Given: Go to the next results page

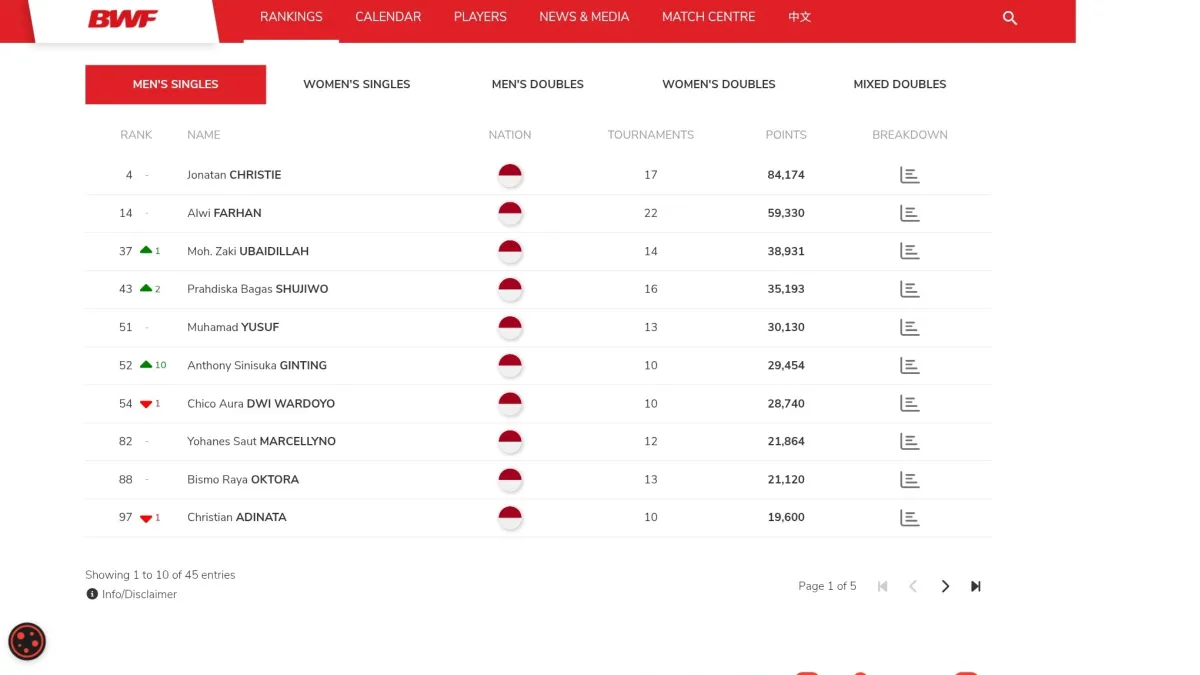Looking at the screenshot, I should pyautogui.click(x=945, y=586).
